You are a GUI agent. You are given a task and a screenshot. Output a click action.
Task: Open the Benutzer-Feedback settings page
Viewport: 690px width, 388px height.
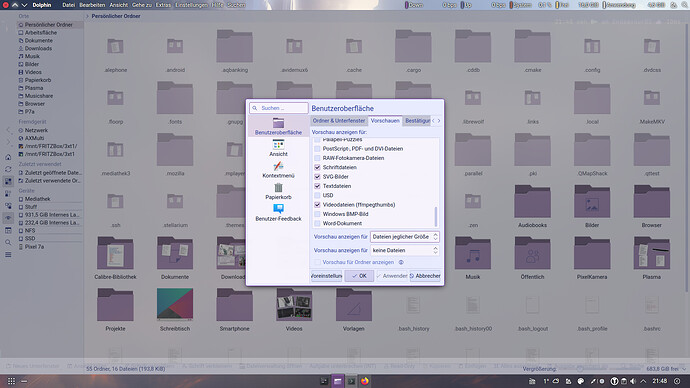278,212
